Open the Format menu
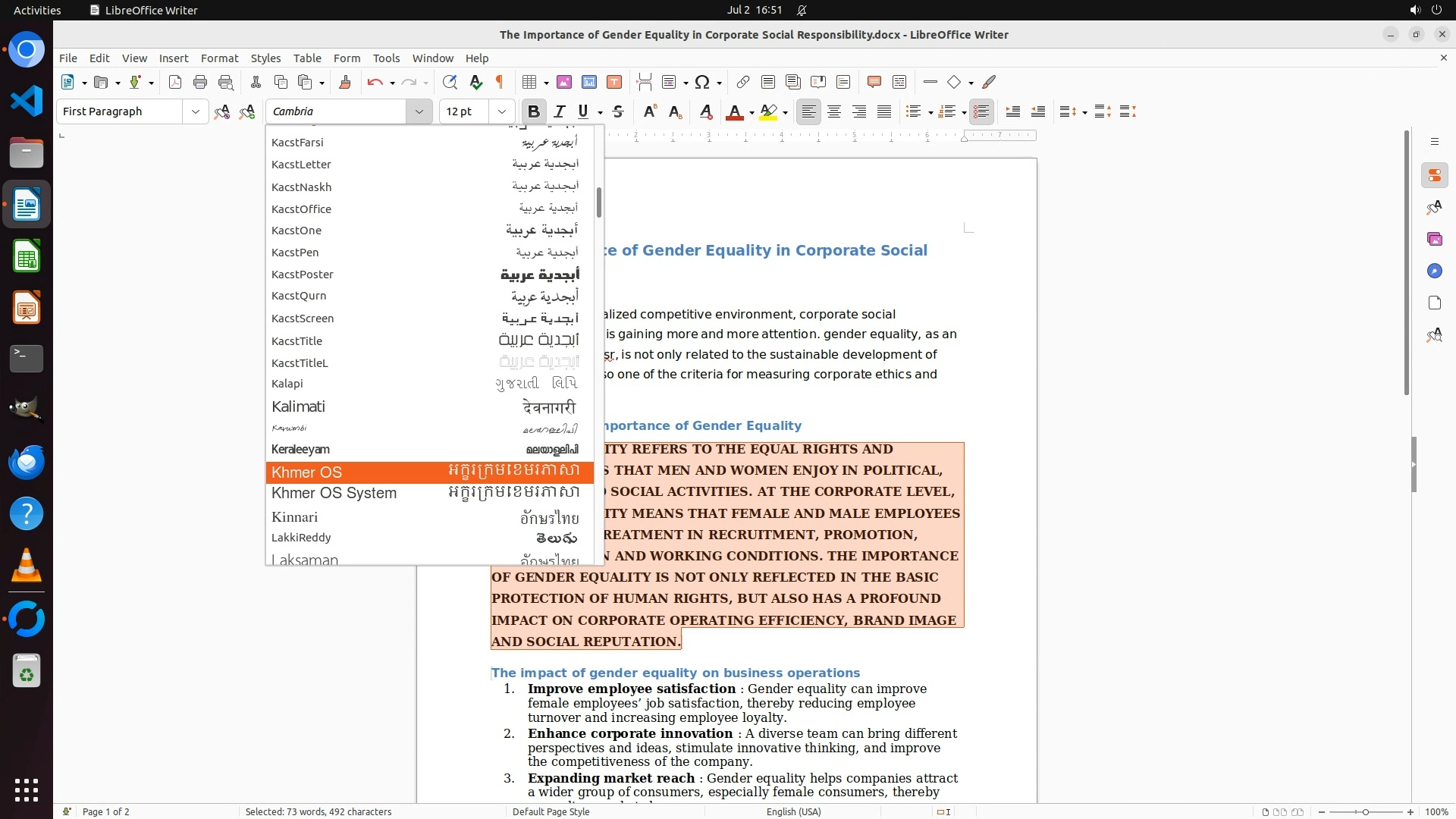Viewport: 1456px width, 819px height. [x=219, y=58]
